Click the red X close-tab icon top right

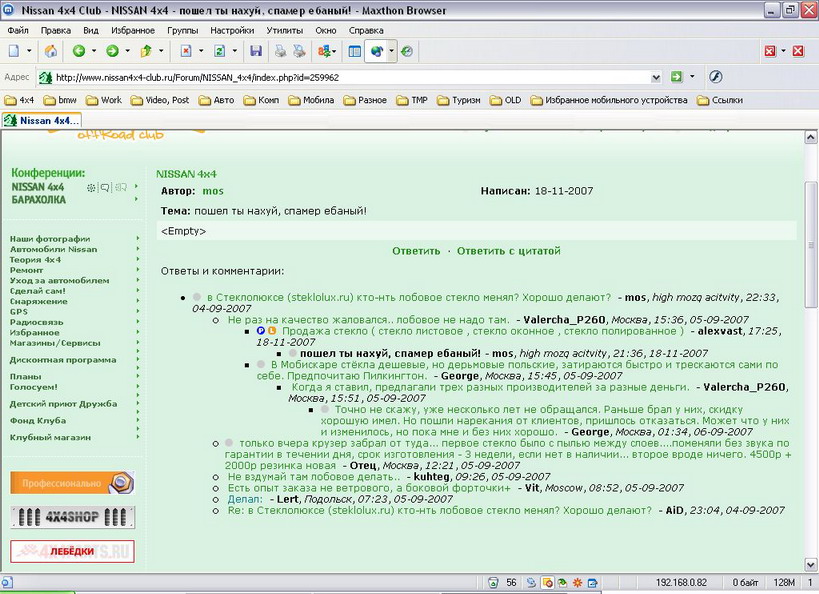pyautogui.click(x=798, y=51)
